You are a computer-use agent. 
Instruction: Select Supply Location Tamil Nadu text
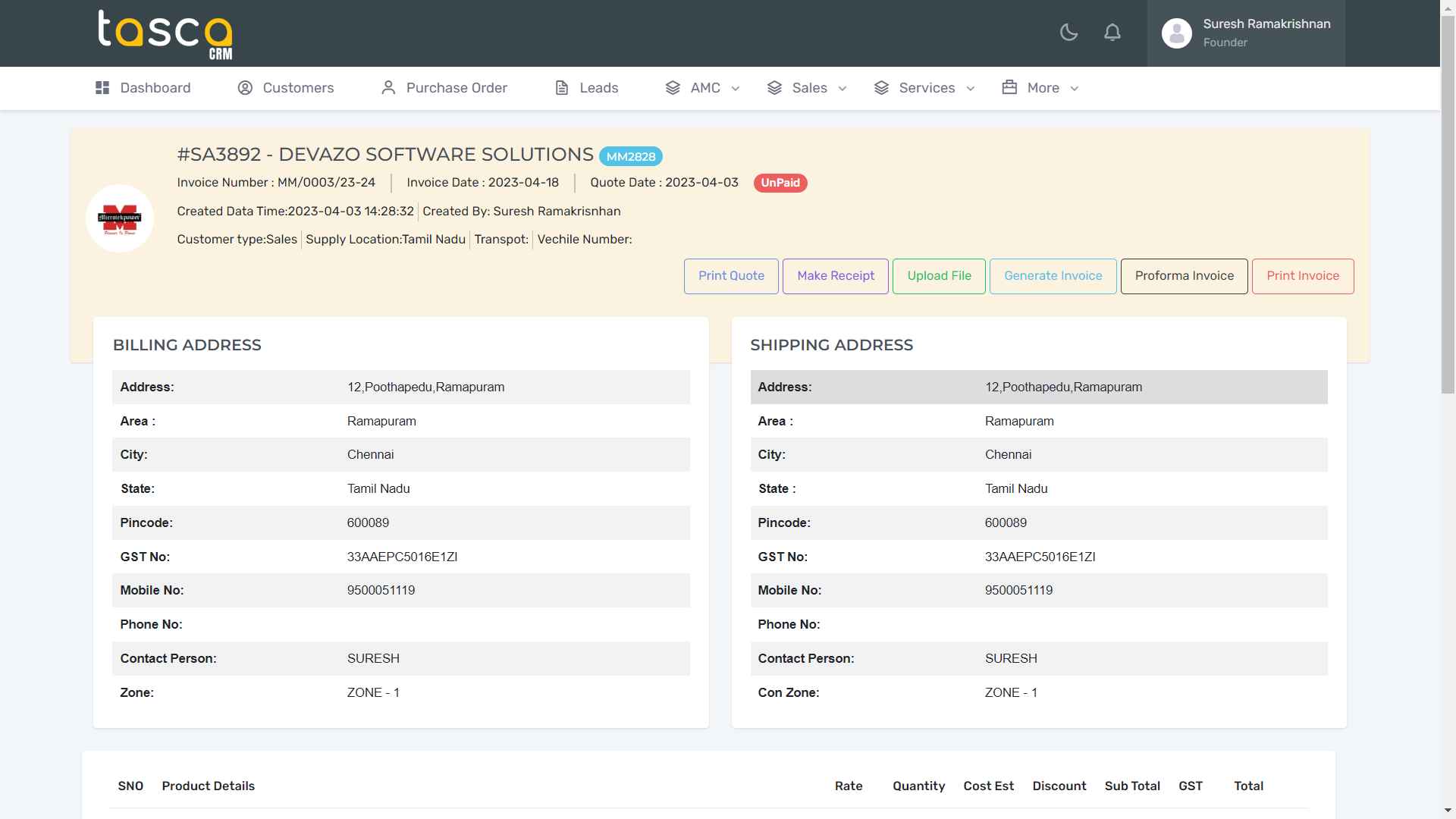(x=386, y=240)
